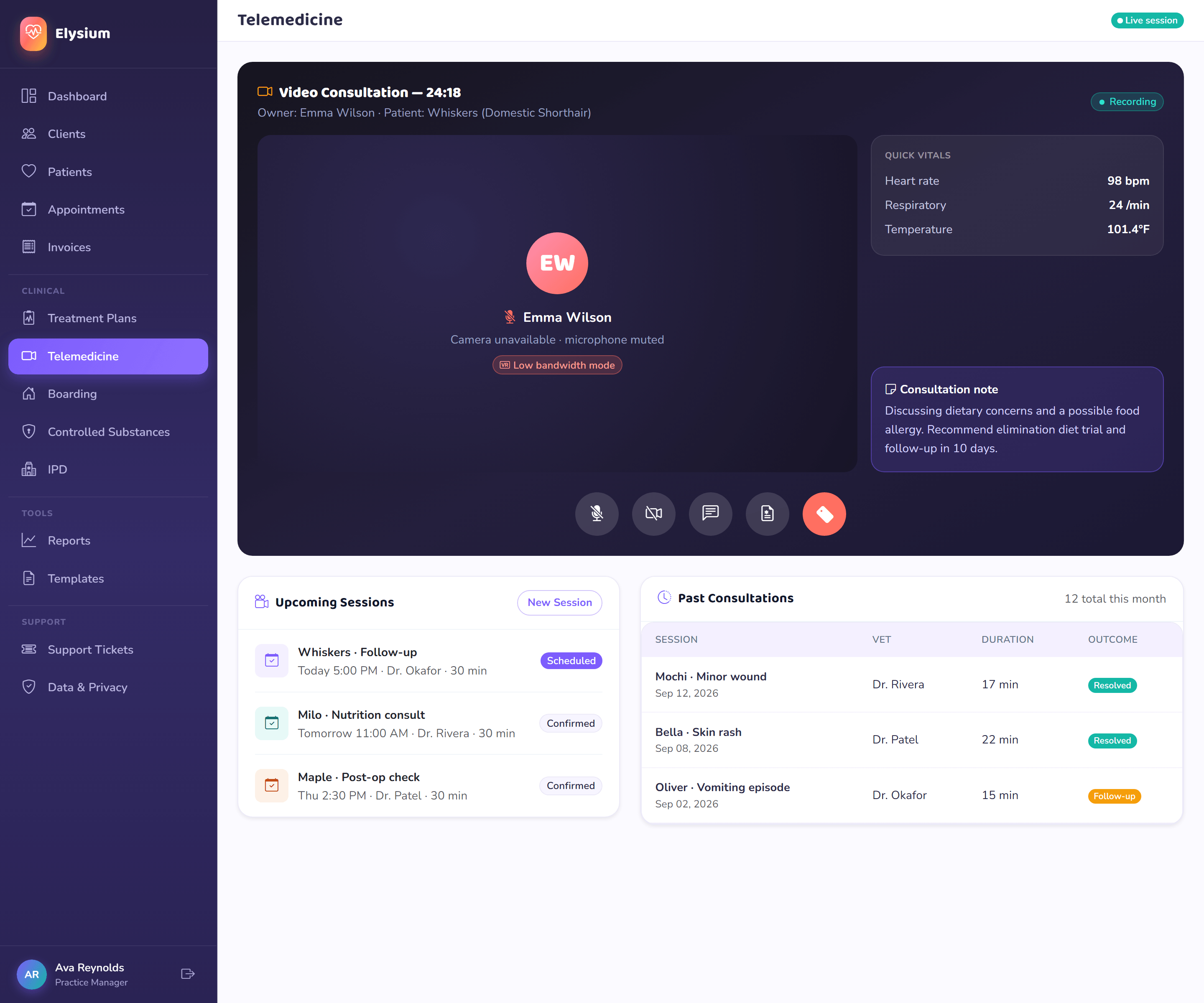Click calendar icon for Milo nutrition consult

click(272, 723)
